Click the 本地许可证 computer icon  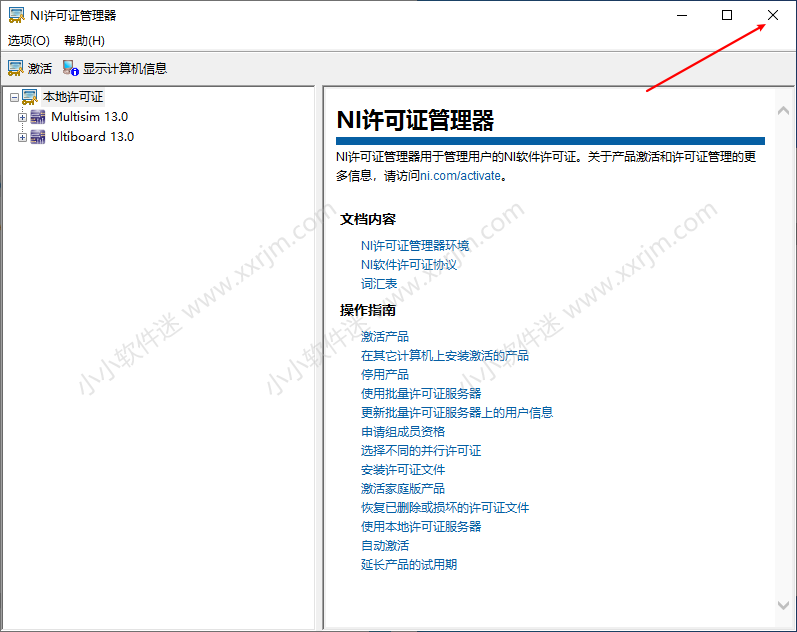[x=30, y=97]
